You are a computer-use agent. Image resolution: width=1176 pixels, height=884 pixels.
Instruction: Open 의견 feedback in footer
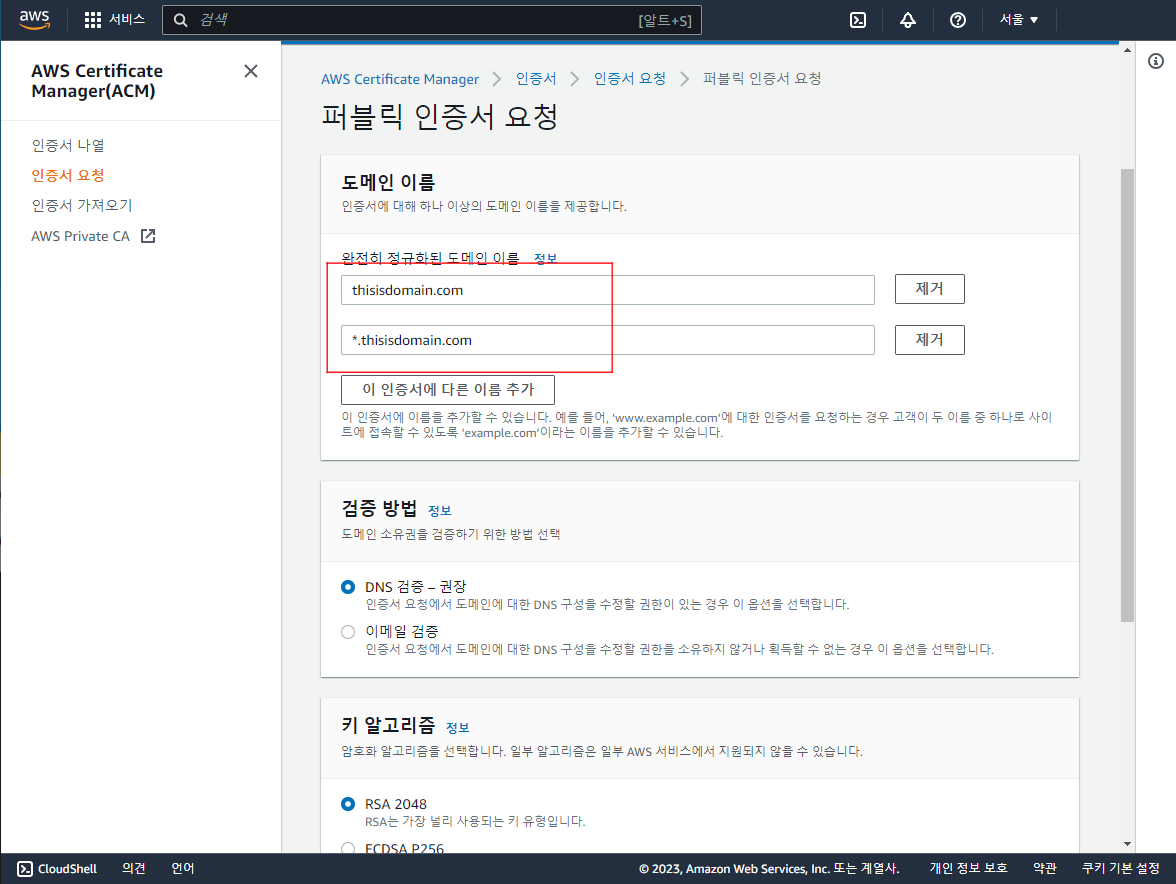134,868
